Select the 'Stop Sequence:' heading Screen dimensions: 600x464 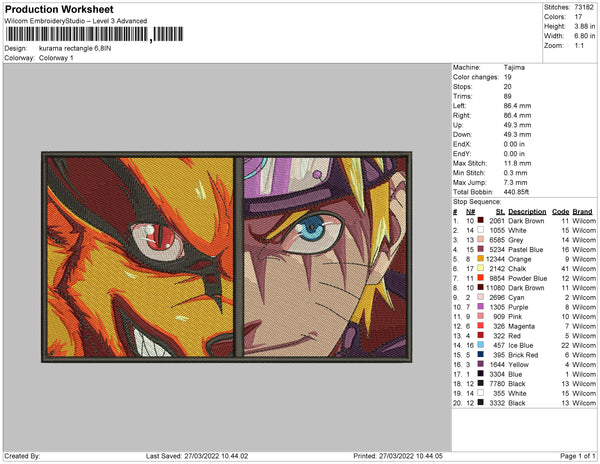(x=477, y=202)
